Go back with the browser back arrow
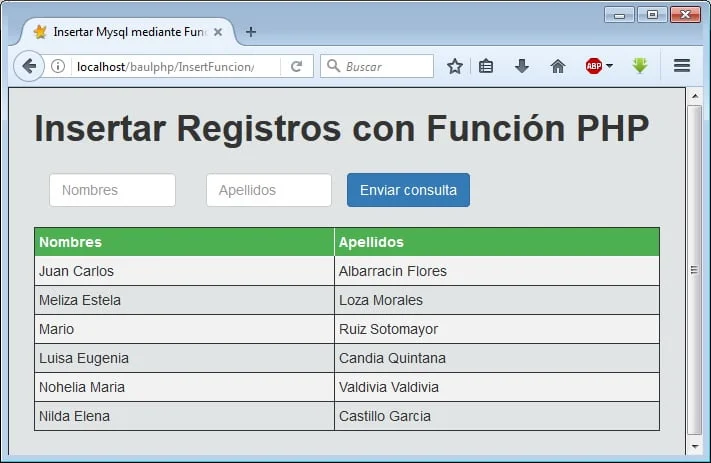Viewport: 711px width, 463px height. pyautogui.click(x=29, y=66)
